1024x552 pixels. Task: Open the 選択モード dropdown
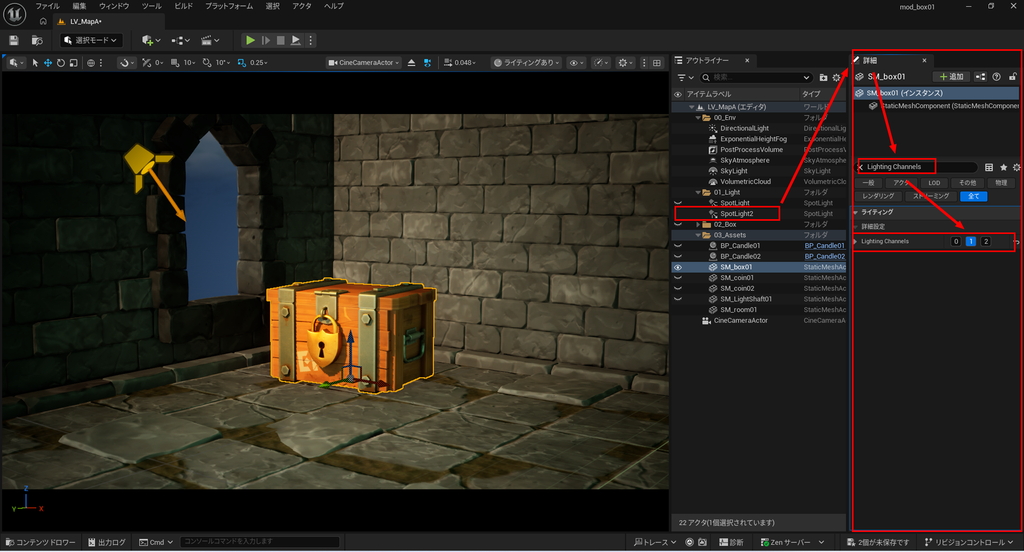pos(91,41)
